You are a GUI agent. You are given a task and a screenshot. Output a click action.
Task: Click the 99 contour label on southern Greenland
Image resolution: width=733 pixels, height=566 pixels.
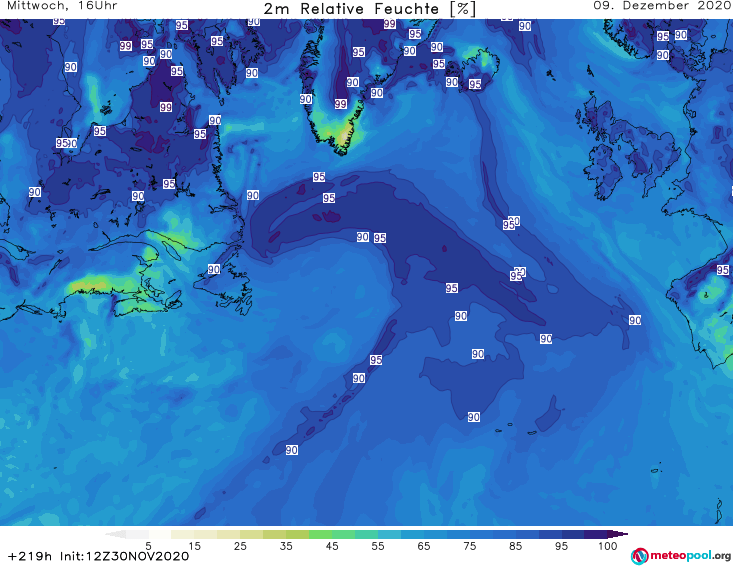[x=341, y=104]
